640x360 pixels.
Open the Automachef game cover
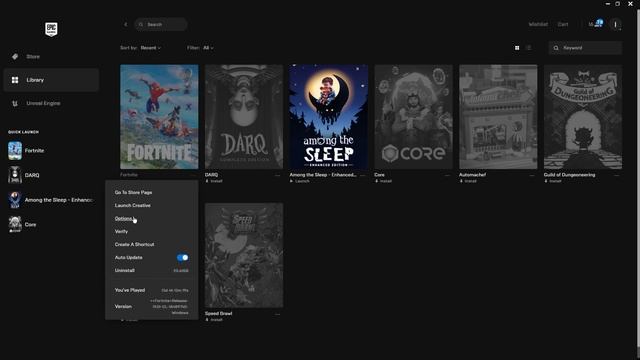click(x=498, y=117)
